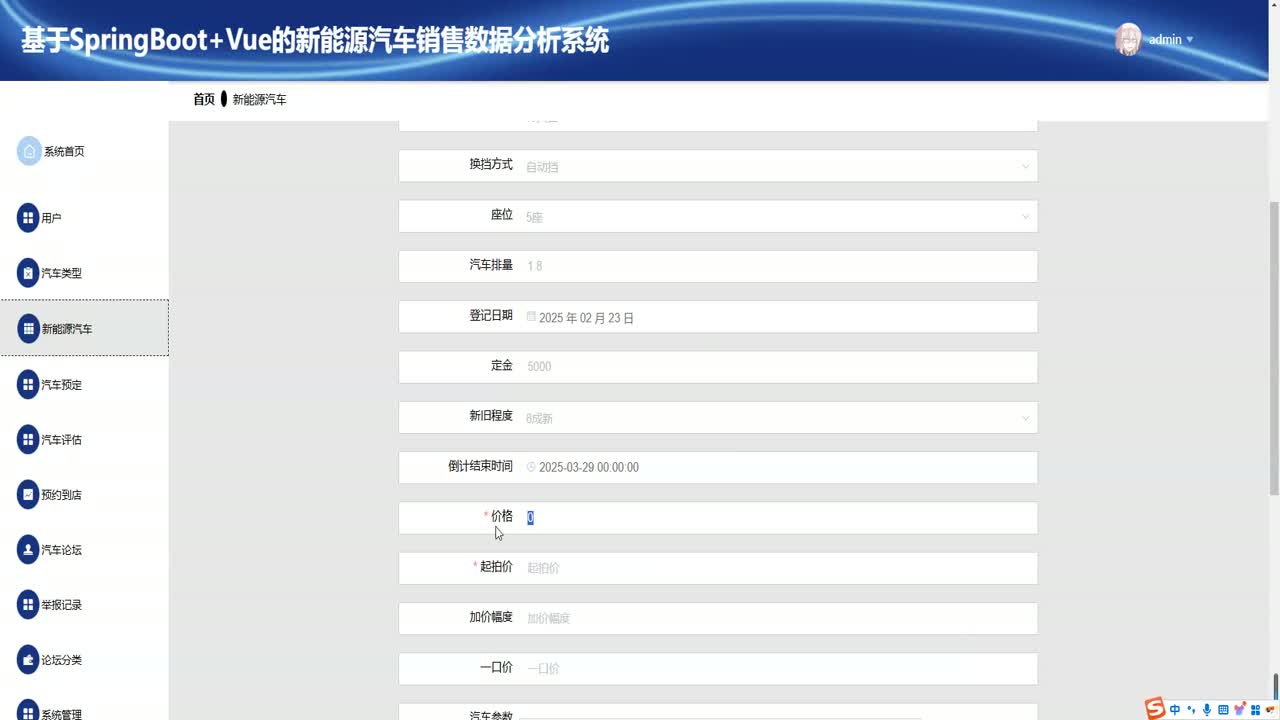This screenshot has height=720, width=1280.
Task: Click 新能源汽车 breadcrumb text
Action: point(260,100)
